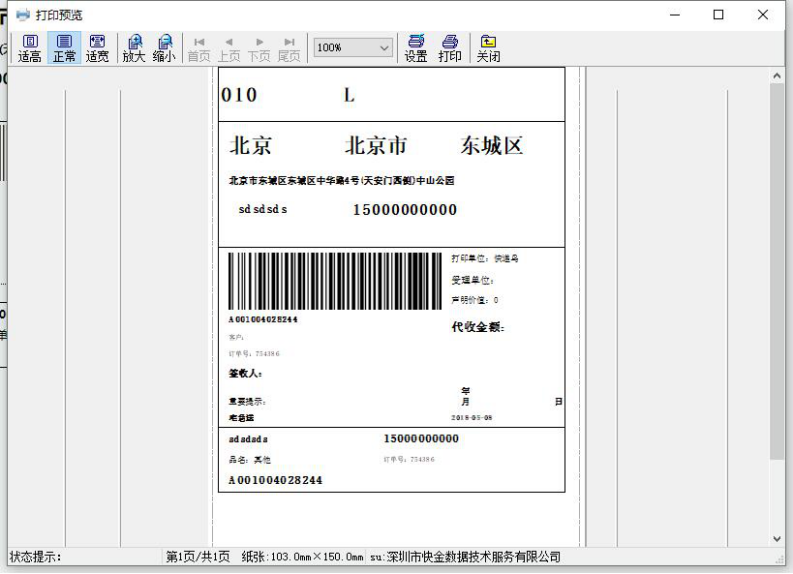Image resolution: width=793 pixels, height=574 pixels.
Task: Click tracking number A001004028244 at label bottom
Action: click(276, 480)
